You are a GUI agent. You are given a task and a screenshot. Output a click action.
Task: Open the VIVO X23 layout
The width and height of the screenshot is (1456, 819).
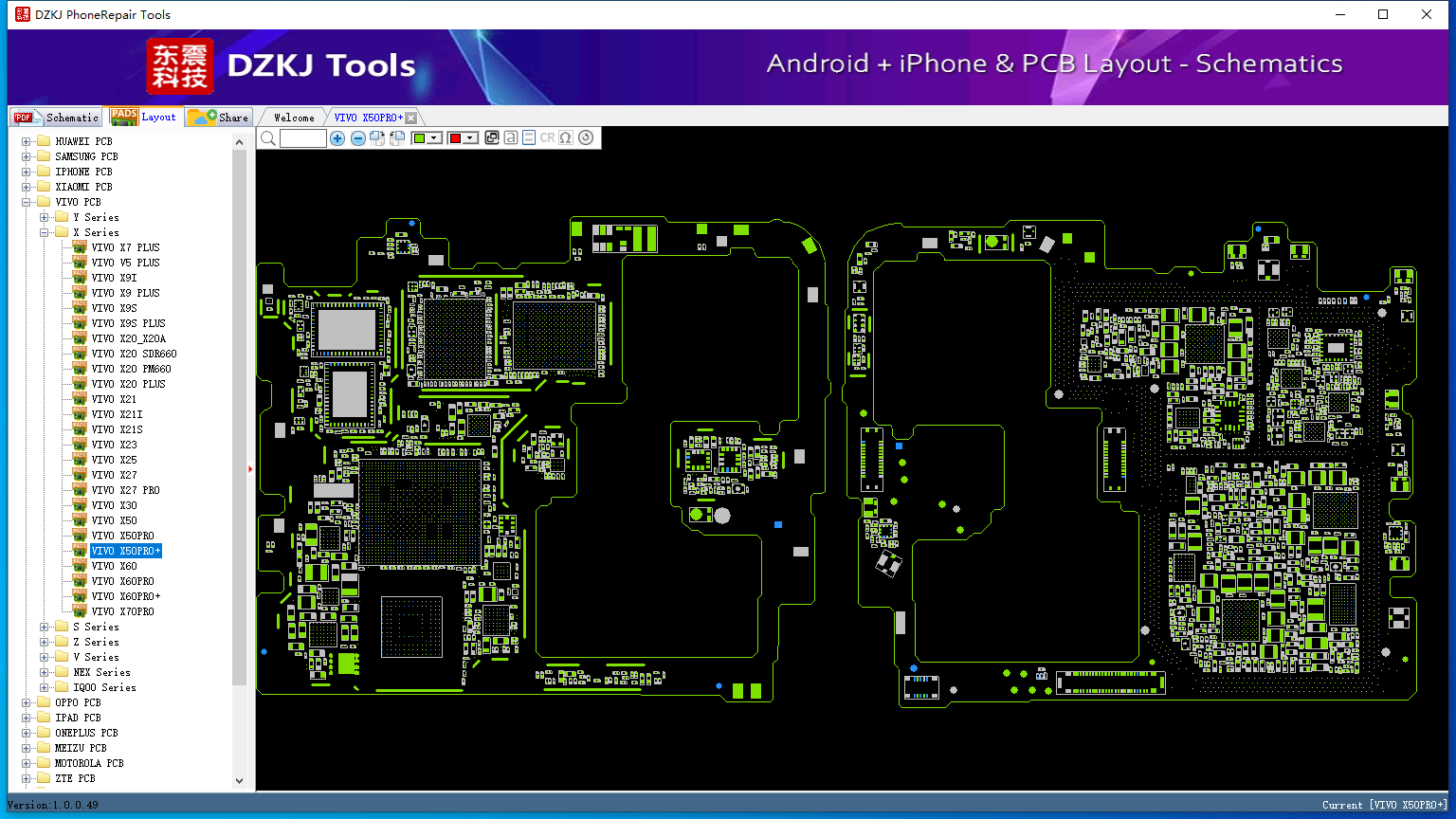114,445
